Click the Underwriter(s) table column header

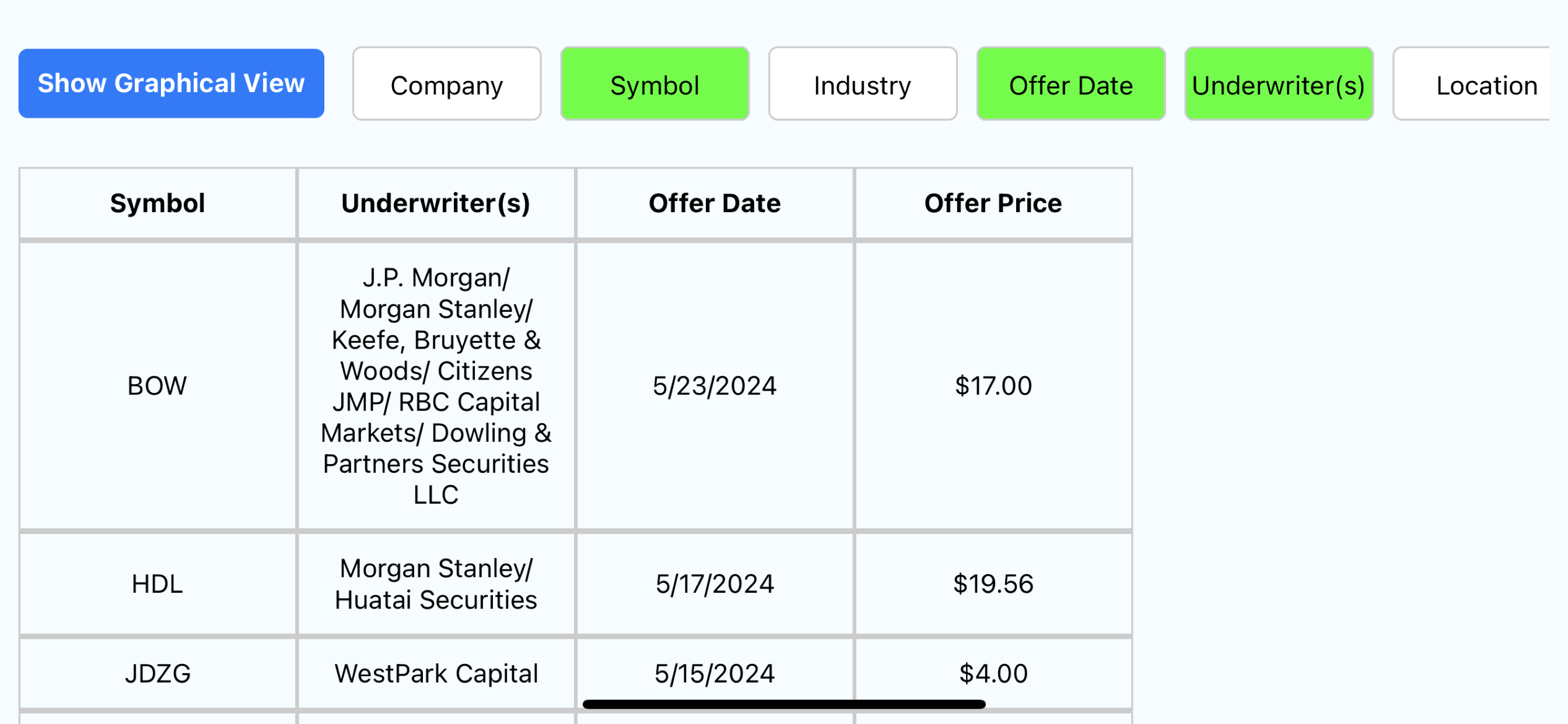[x=436, y=203]
